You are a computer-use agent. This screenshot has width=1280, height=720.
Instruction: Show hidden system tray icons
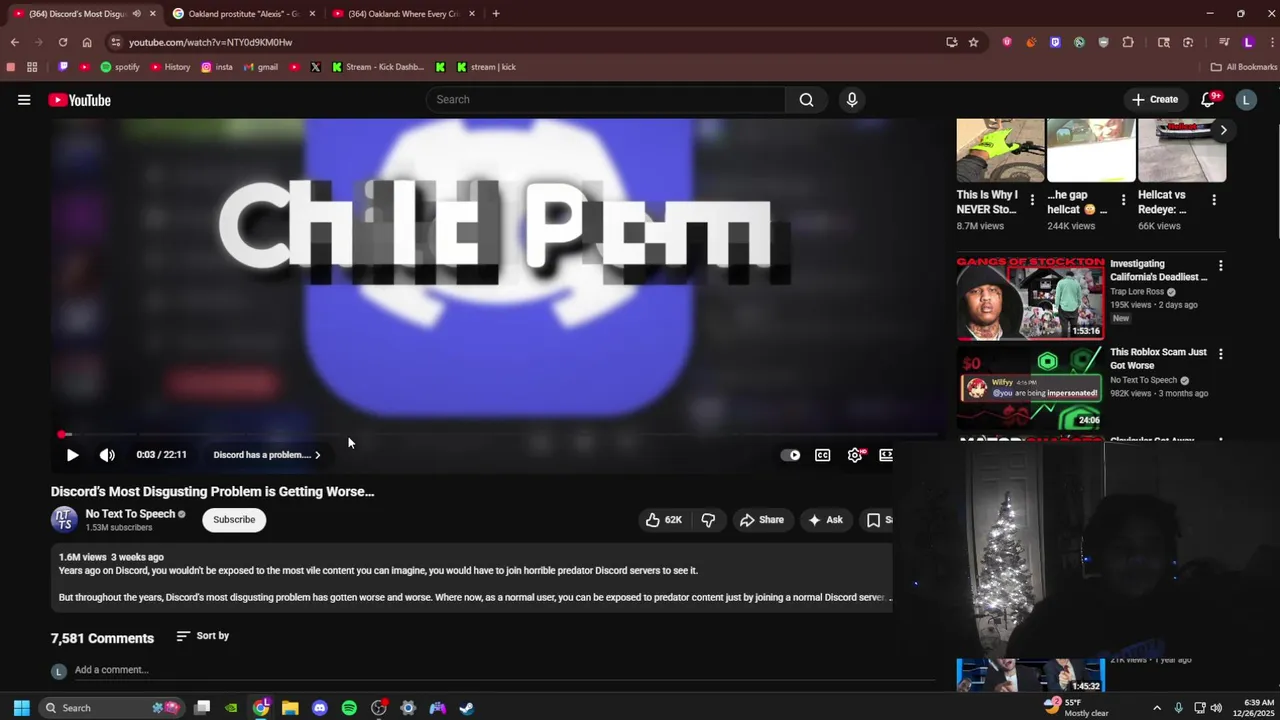tap(1157, 708)
